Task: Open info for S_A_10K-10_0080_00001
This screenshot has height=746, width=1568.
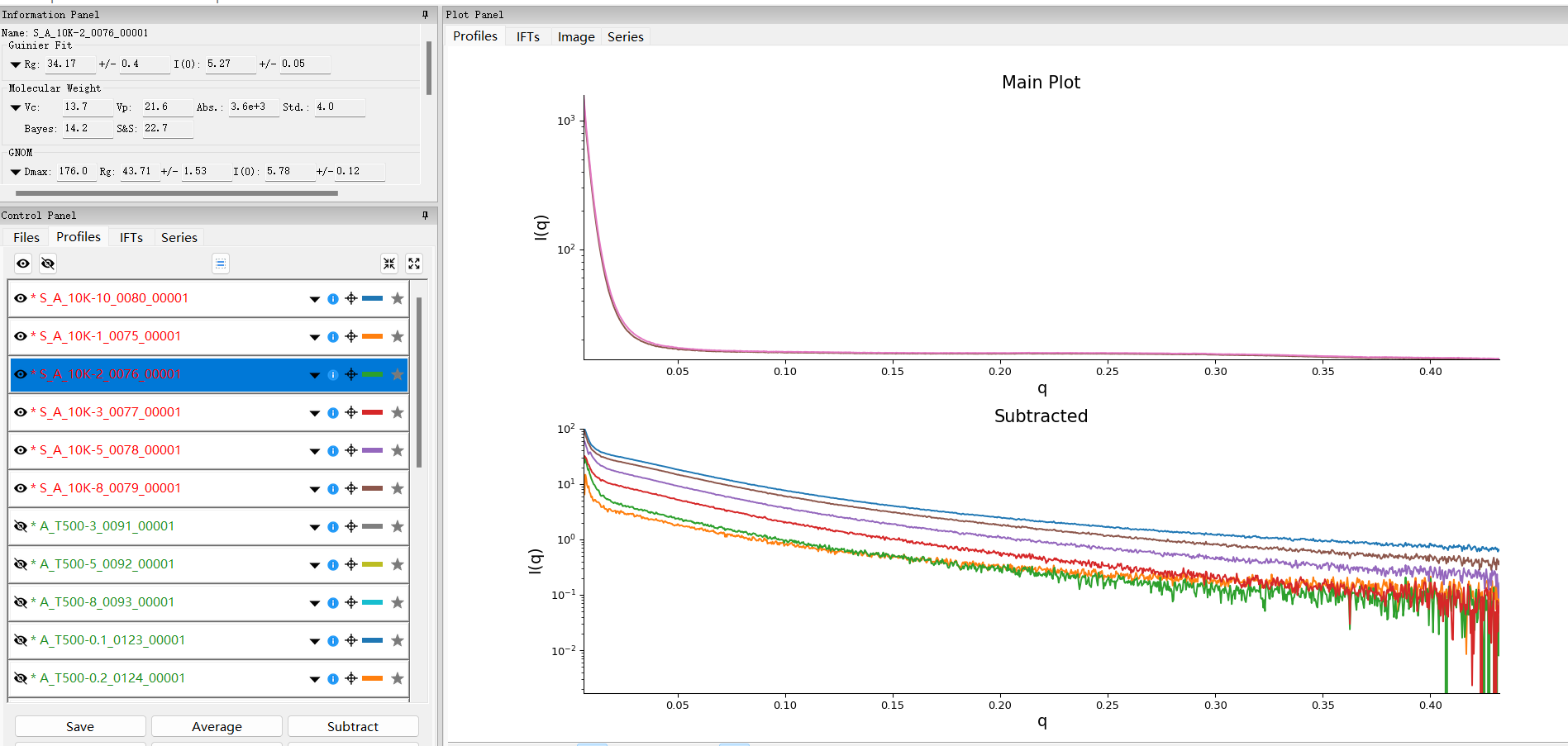Action: (333, 299)
